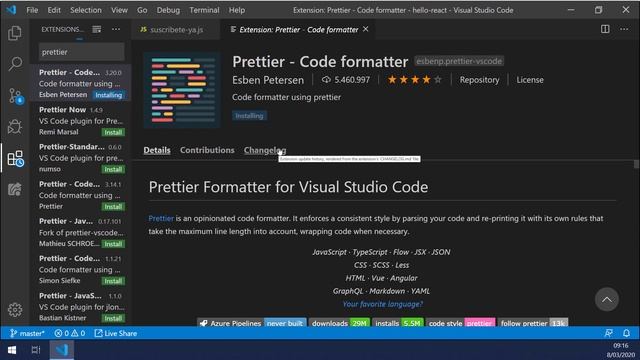
Task: Click the clock in system tray
Action: pos(620,350)
